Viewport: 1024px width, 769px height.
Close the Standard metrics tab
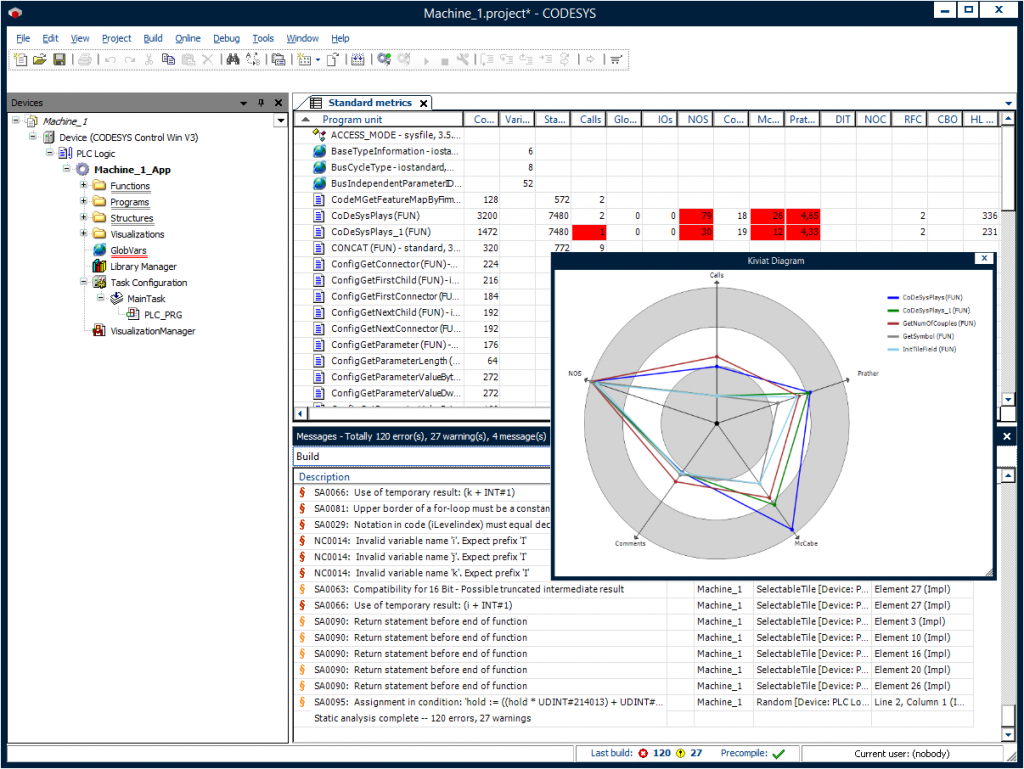(x=423, y=103)
